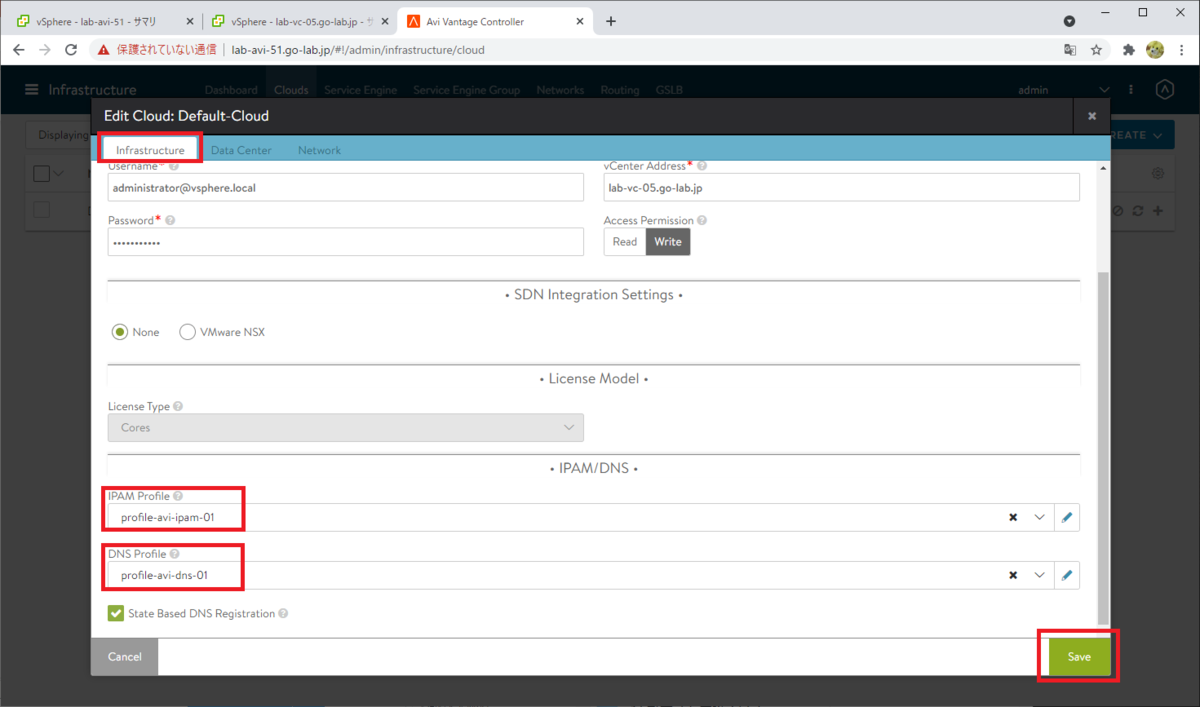The width and height of the screenshot is (1200, 707).
Task: Close the Edit Cloud dialog with X
Action: [x=1092, y=116]
